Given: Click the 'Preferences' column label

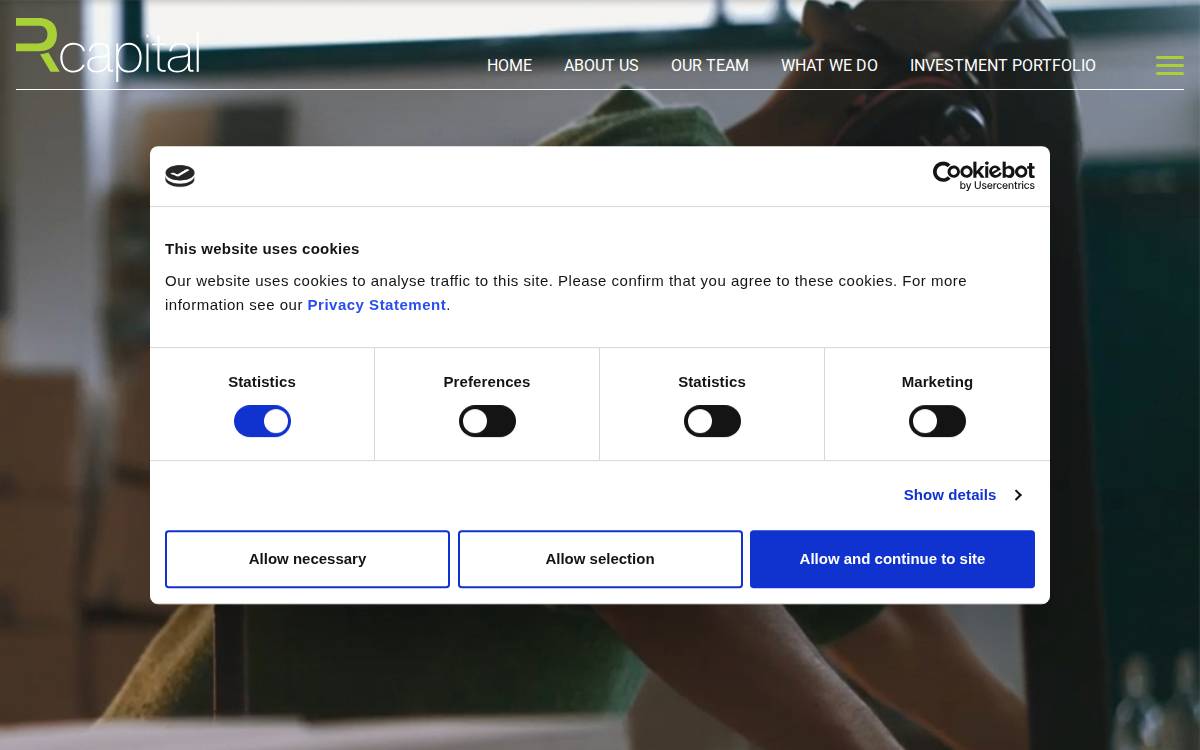Looking at the screenshot, I should (487, 382).
